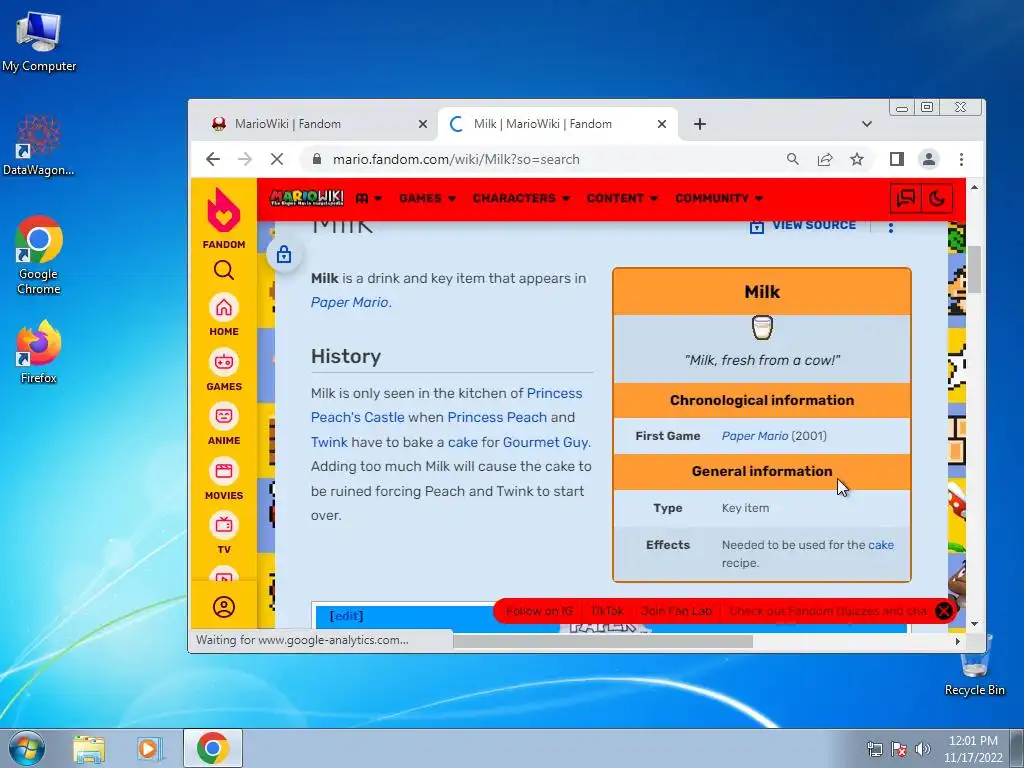Open the Chrome profile avatar
Screen dimensions: 1024x768
pyautogui.click(x=929, y=159)
